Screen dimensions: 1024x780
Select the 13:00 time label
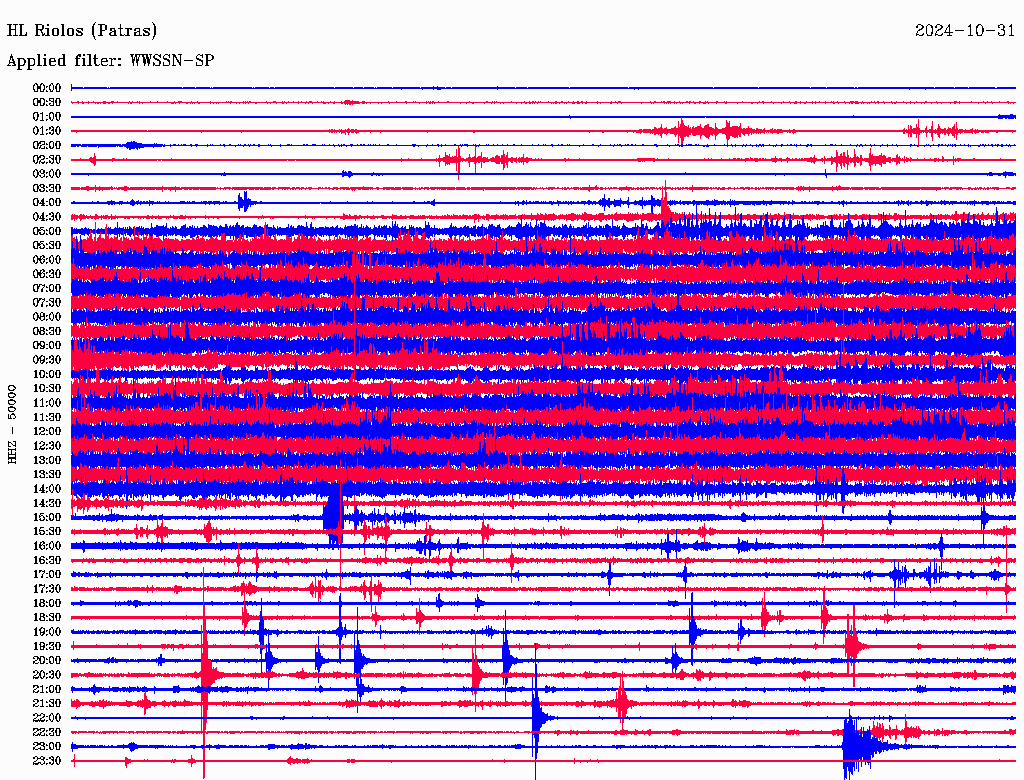click(47, 461)
